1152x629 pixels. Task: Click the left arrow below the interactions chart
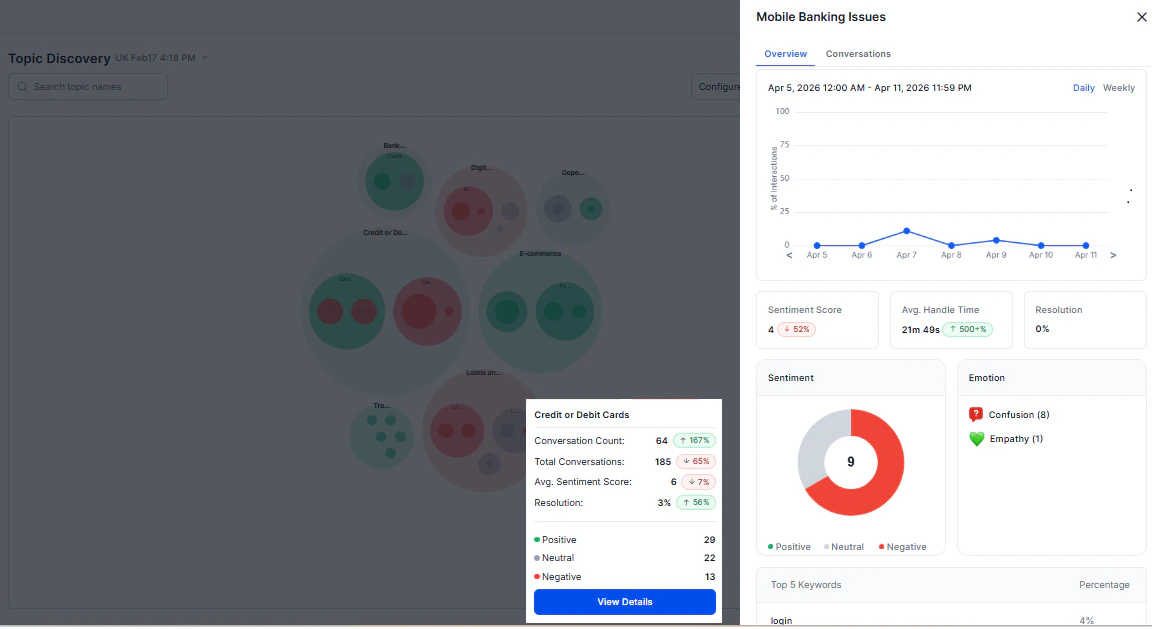tap(789, 255)
